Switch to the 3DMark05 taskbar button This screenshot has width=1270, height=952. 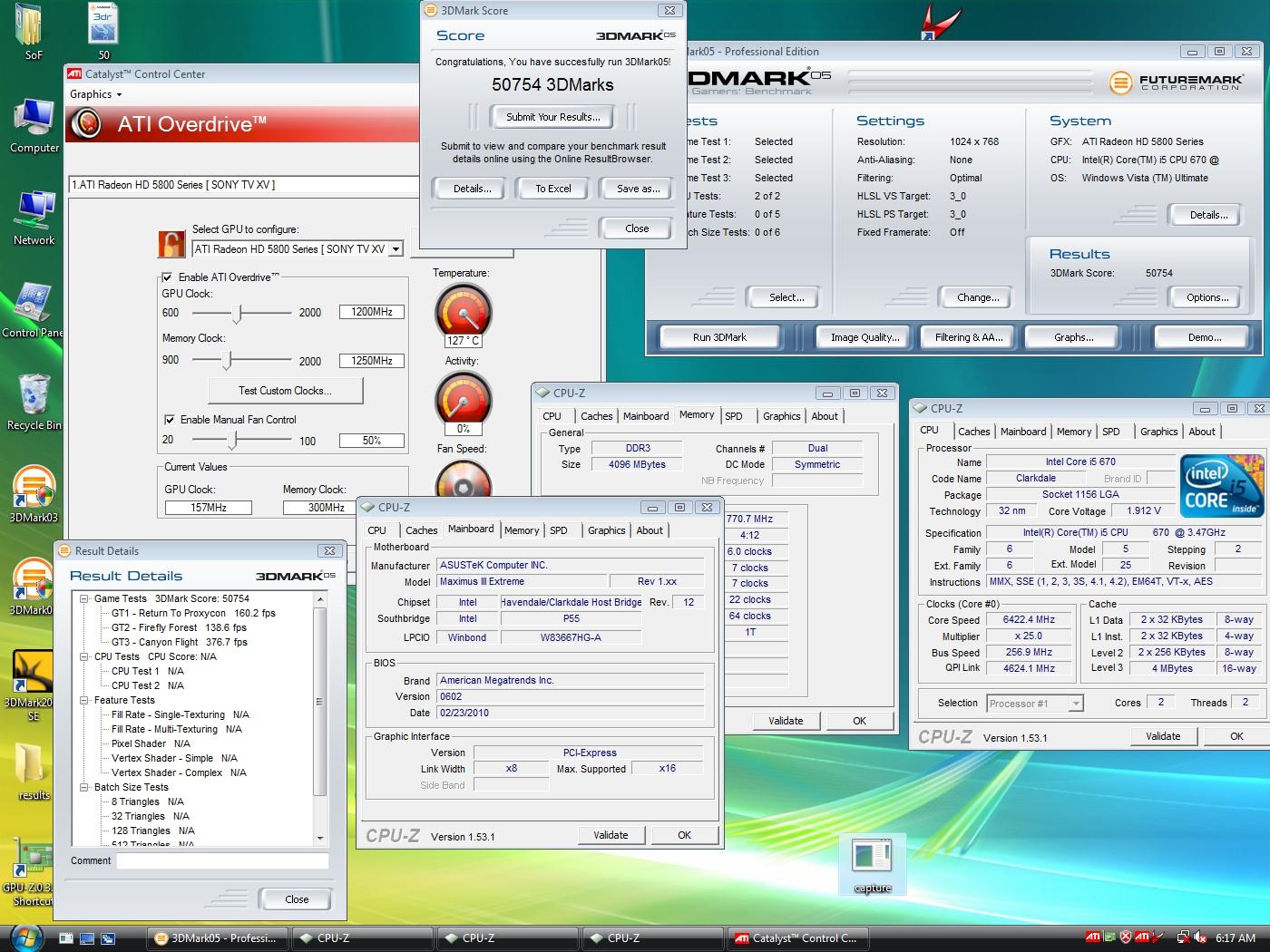(217, 938)
